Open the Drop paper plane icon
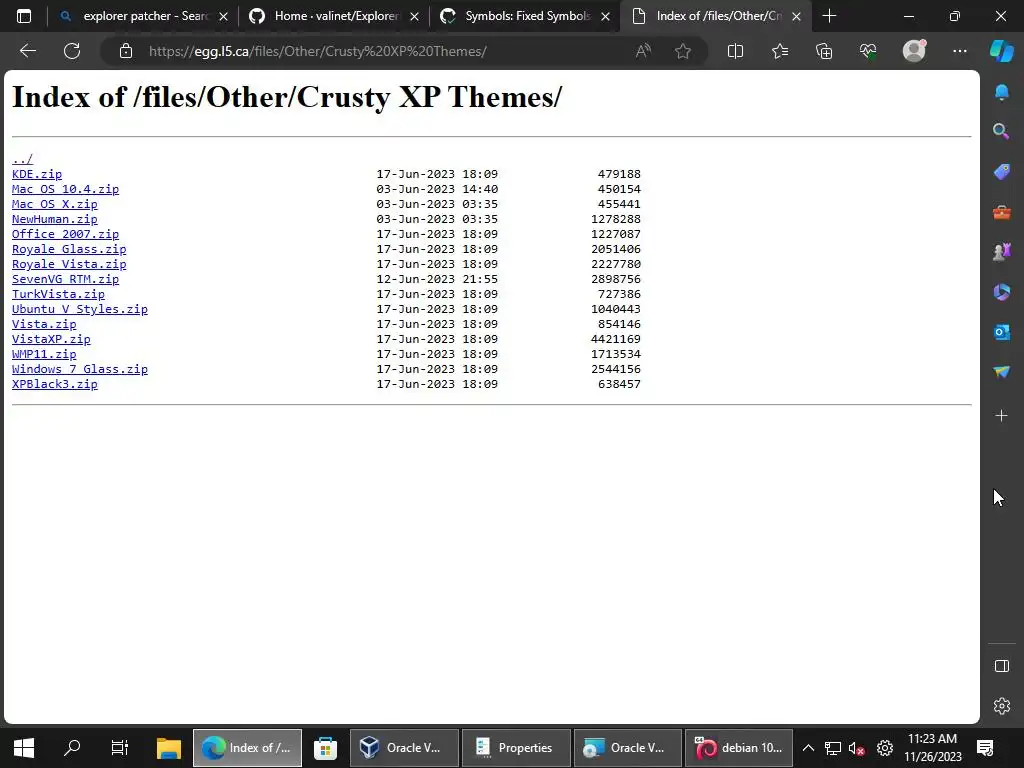The image size is (1024, 768). tap(1002, 372)
